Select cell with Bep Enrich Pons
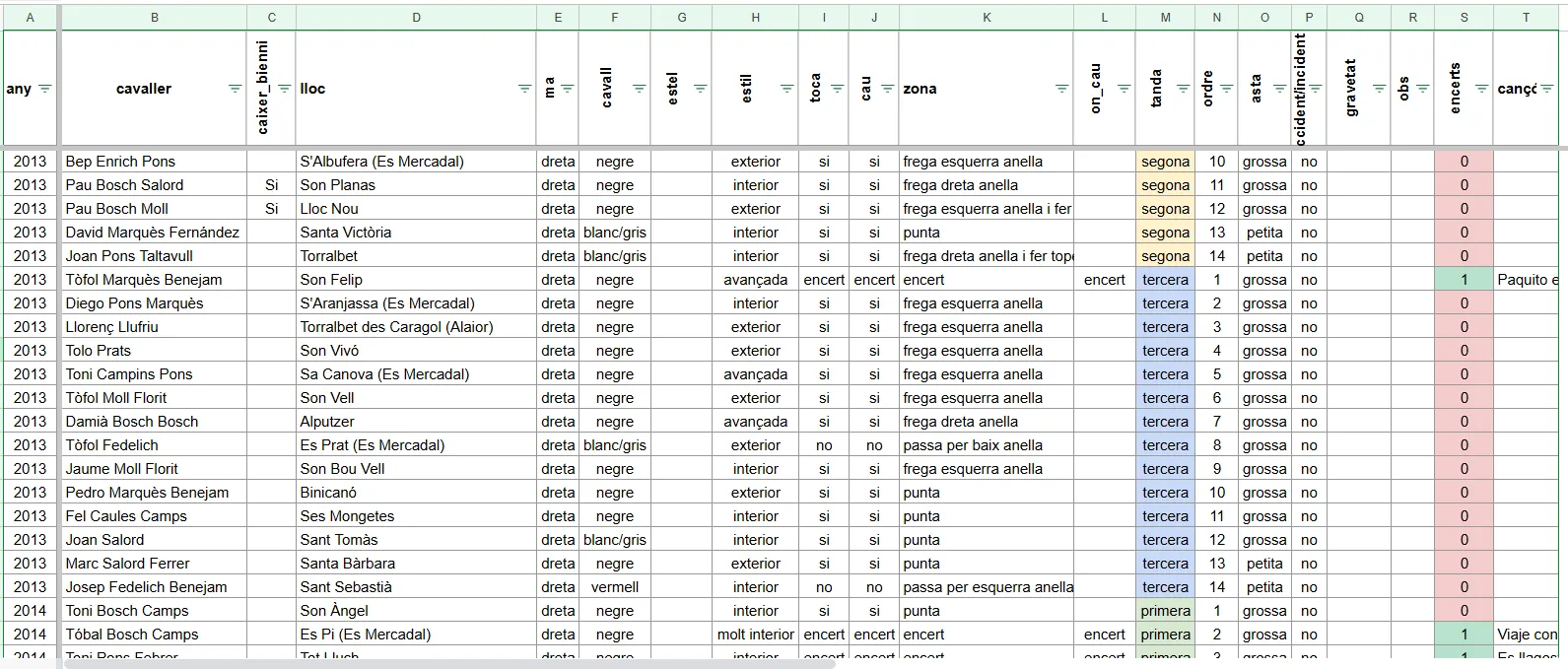This screenshot has width=1568, height=669. [154, 162]
